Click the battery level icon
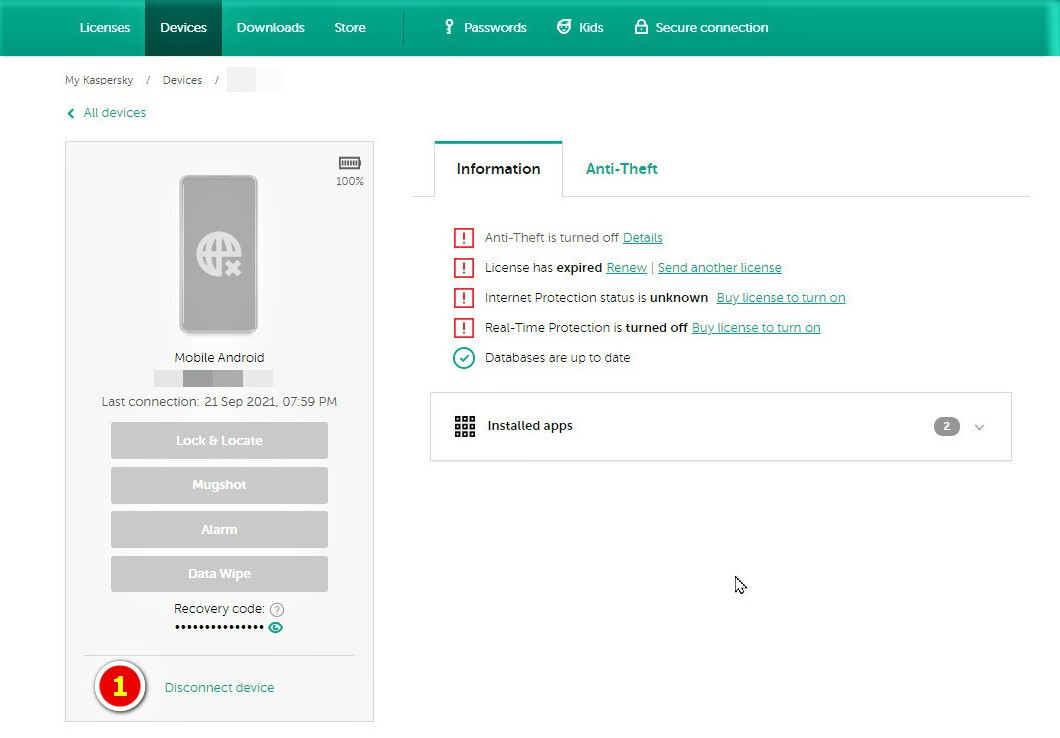1060x738 pixels. tap(350, 163)
